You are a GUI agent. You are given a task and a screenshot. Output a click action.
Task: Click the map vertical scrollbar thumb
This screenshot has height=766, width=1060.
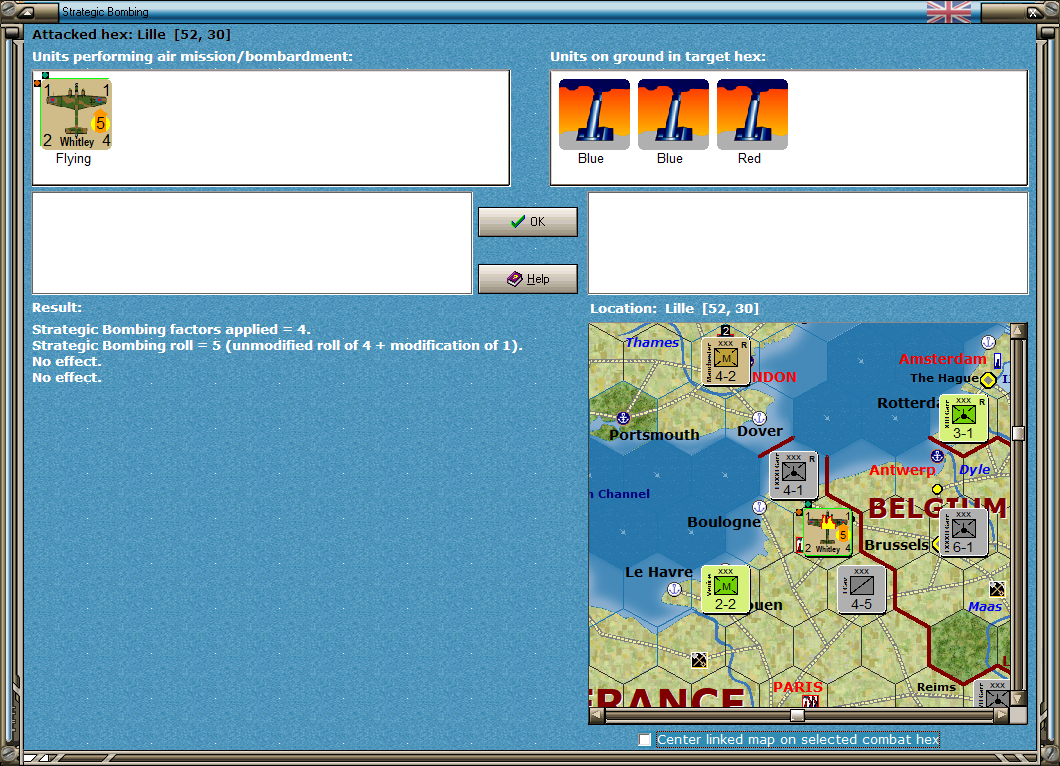[x=1017, y=433]
